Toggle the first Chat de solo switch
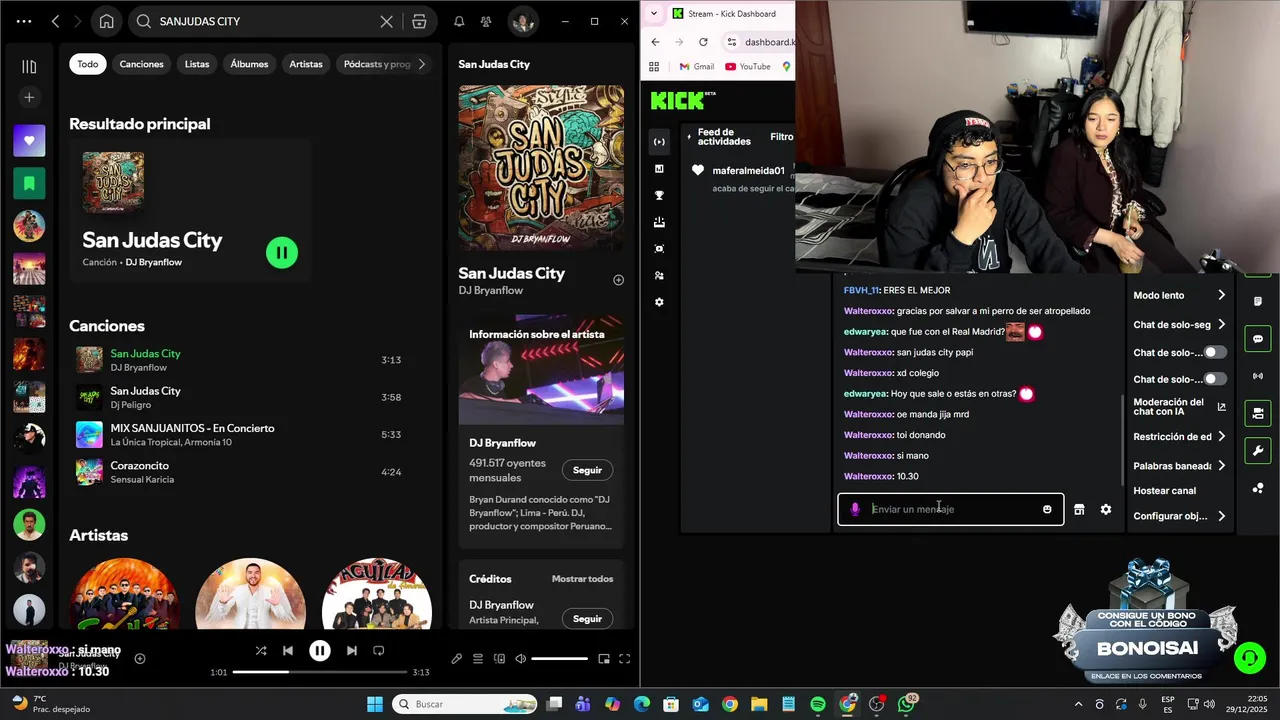Viewport: 1280px width, 720px height. pos(1215,352)
